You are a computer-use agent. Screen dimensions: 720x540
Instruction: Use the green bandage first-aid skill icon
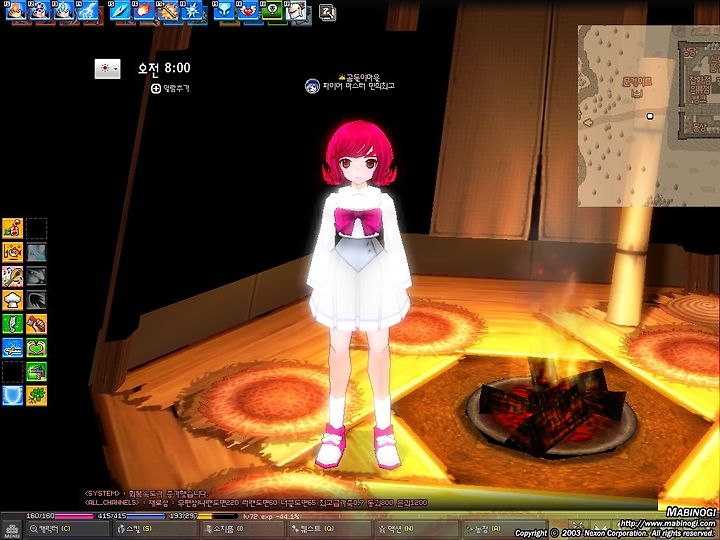12,324
